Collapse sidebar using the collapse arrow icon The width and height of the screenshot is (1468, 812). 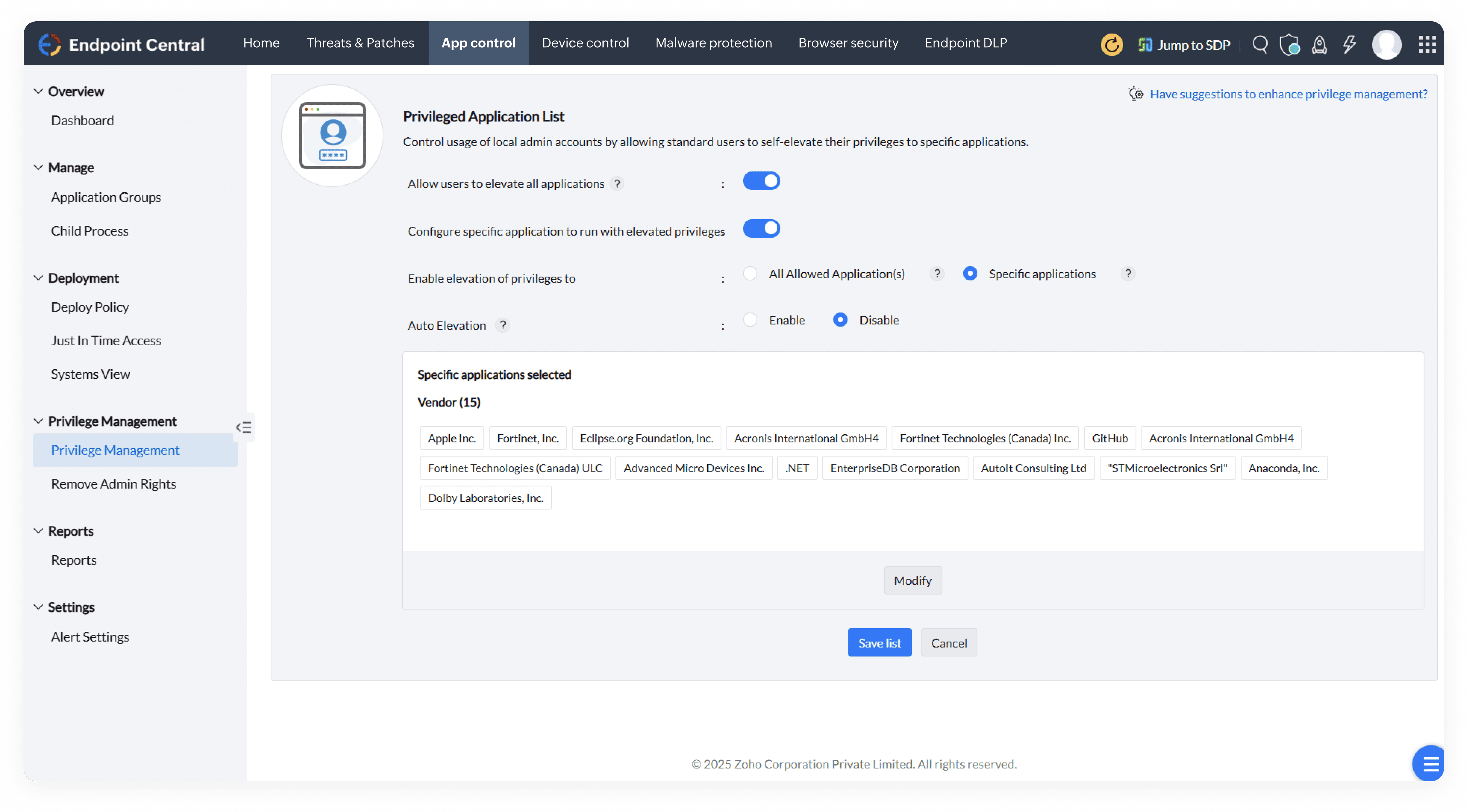tap(243, 427)
